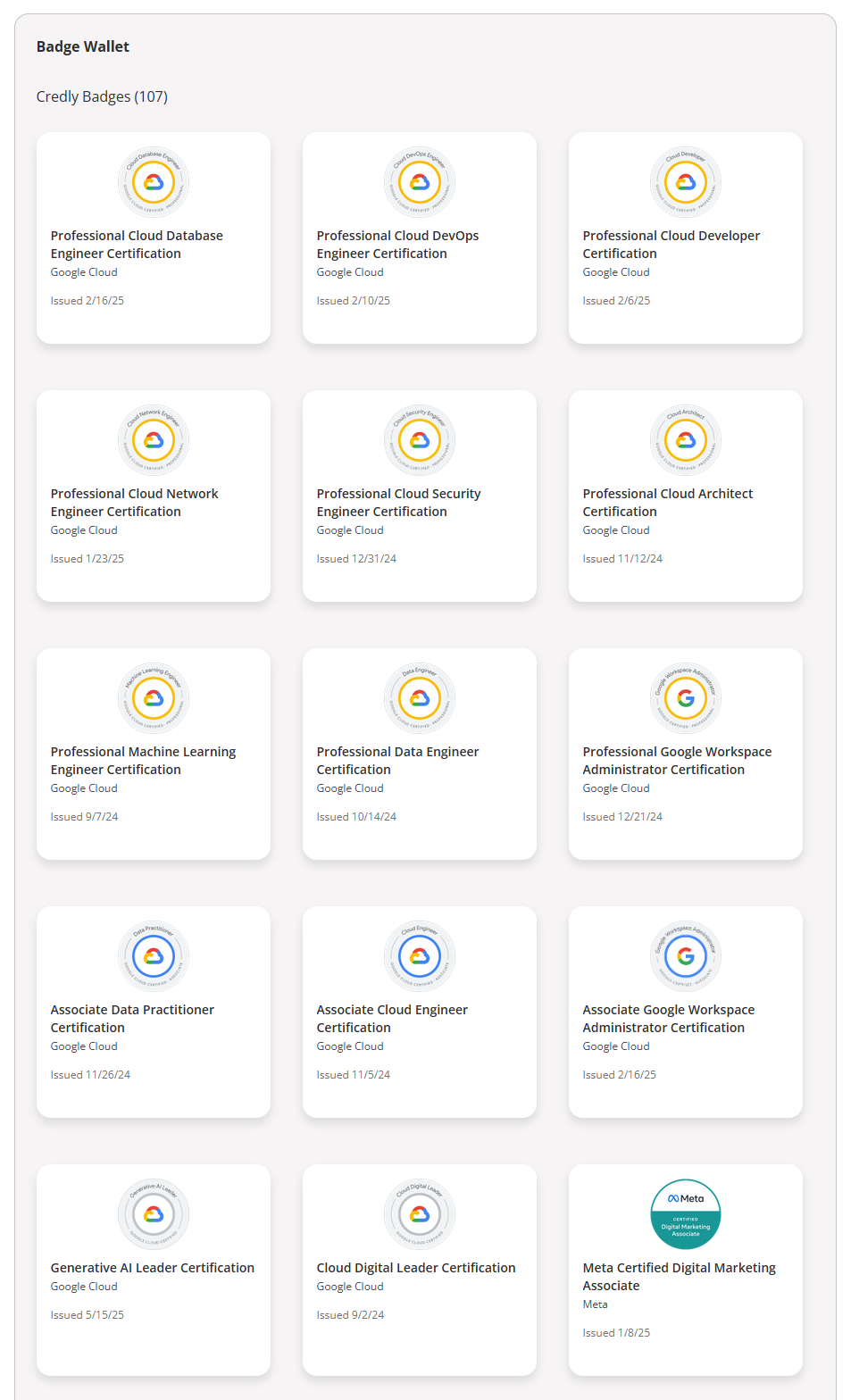Click the Data Practitioner badge icon
Image resolution: width=859 pixels, height=1400 pixels.
click(x=154, y=956)
